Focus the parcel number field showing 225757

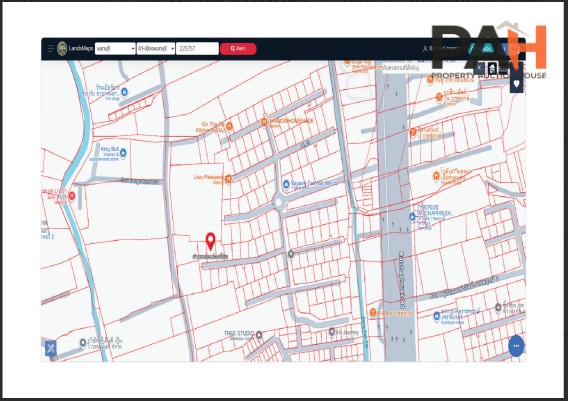(x=197, y=49)
